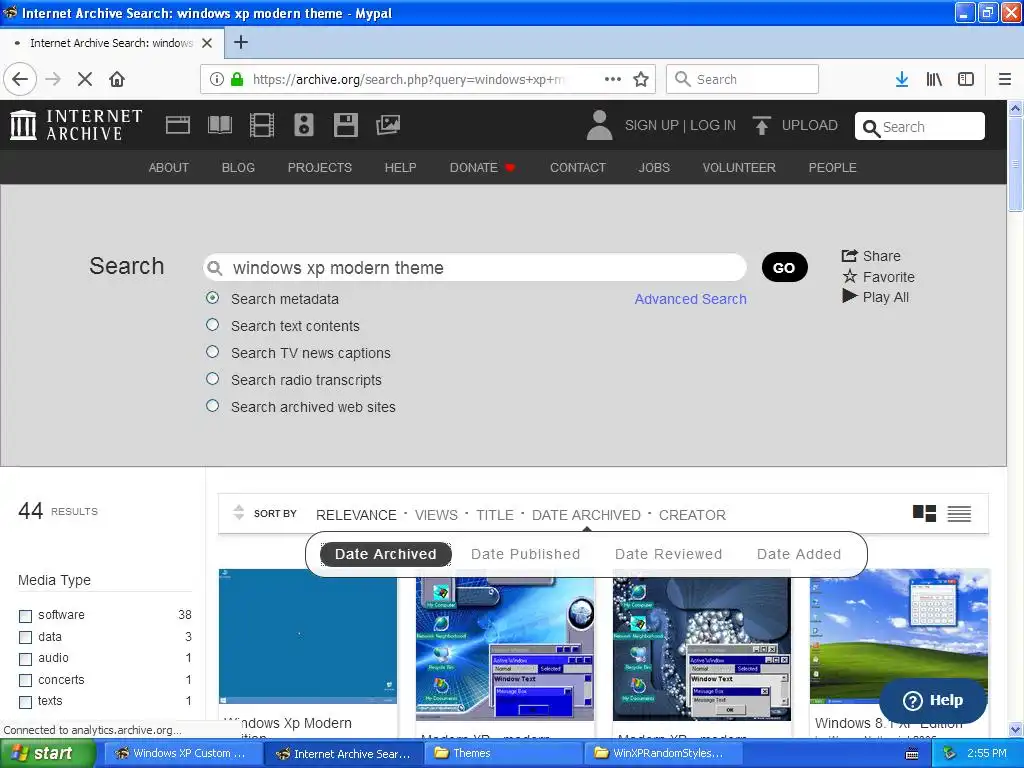The width and height of the screenshot is (1024, 768).
Task: Sort results by Creator
Action: pos(692,515)
